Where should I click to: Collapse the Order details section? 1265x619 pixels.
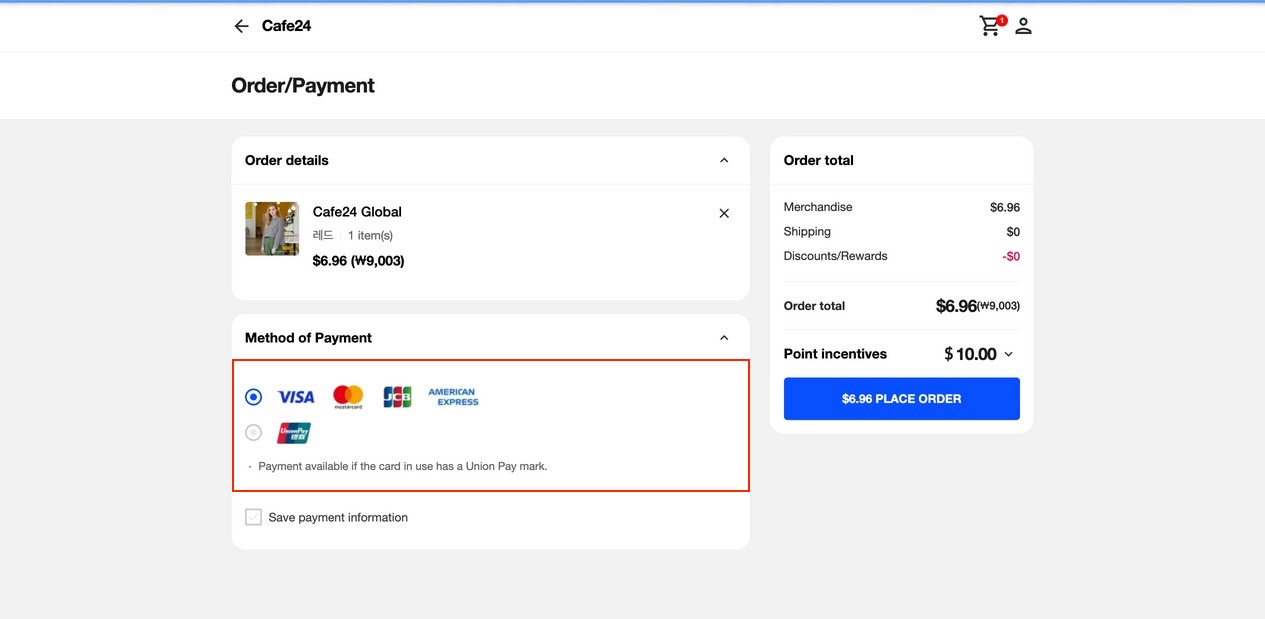[x=724, y=160]
